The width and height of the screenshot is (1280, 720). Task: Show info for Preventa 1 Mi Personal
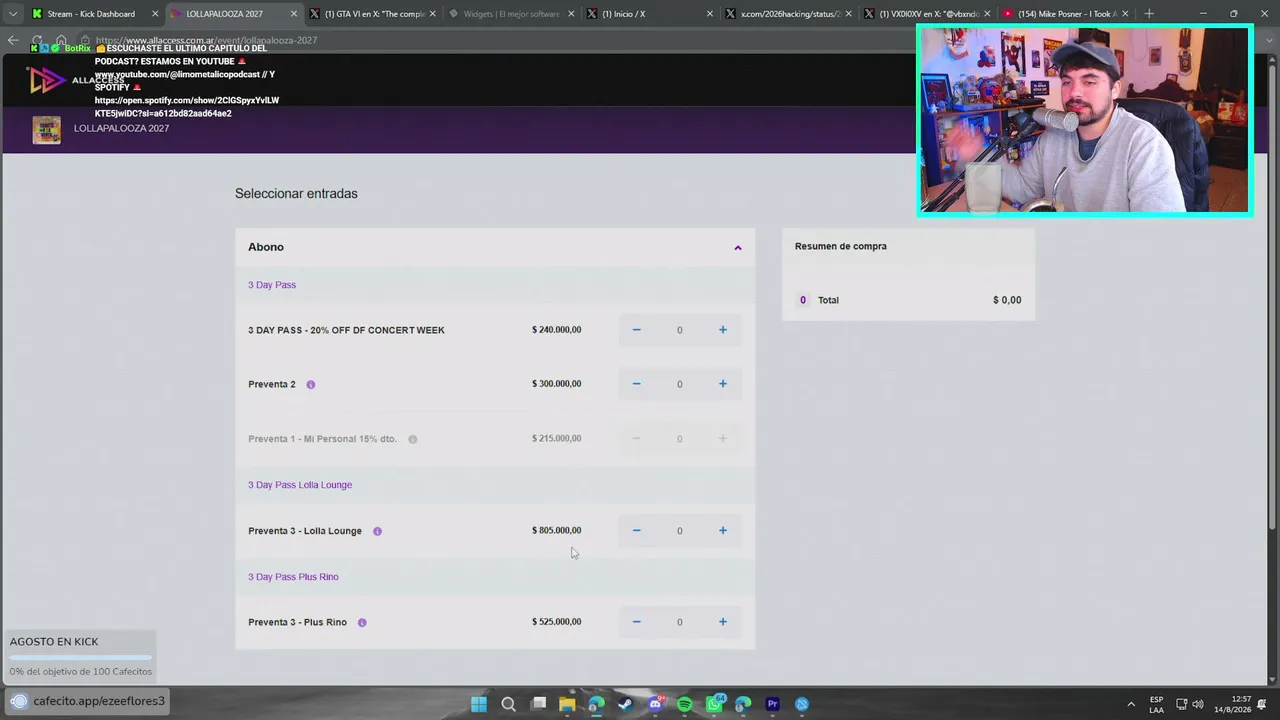pos(412,439)
